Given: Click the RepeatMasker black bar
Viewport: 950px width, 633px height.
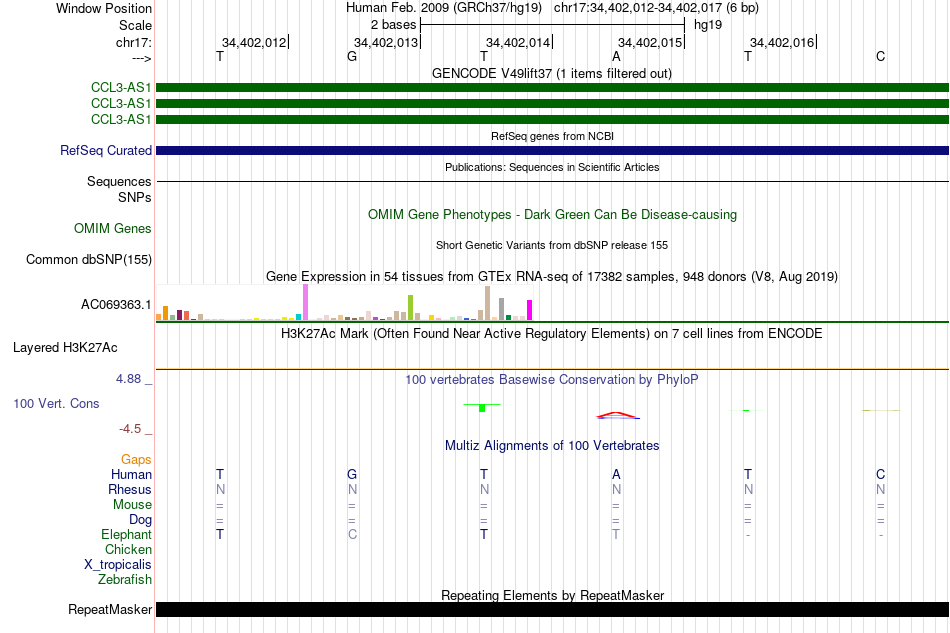Looking at the screenshot, I should click(x=553, y=609).
